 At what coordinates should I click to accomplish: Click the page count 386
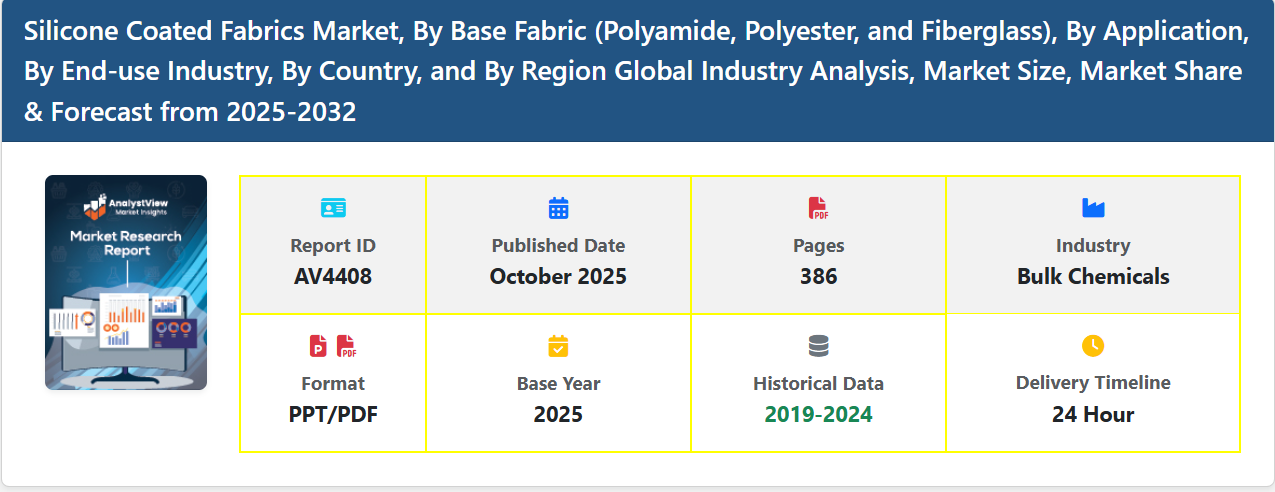pyautogui.click(x=818, y=277)
